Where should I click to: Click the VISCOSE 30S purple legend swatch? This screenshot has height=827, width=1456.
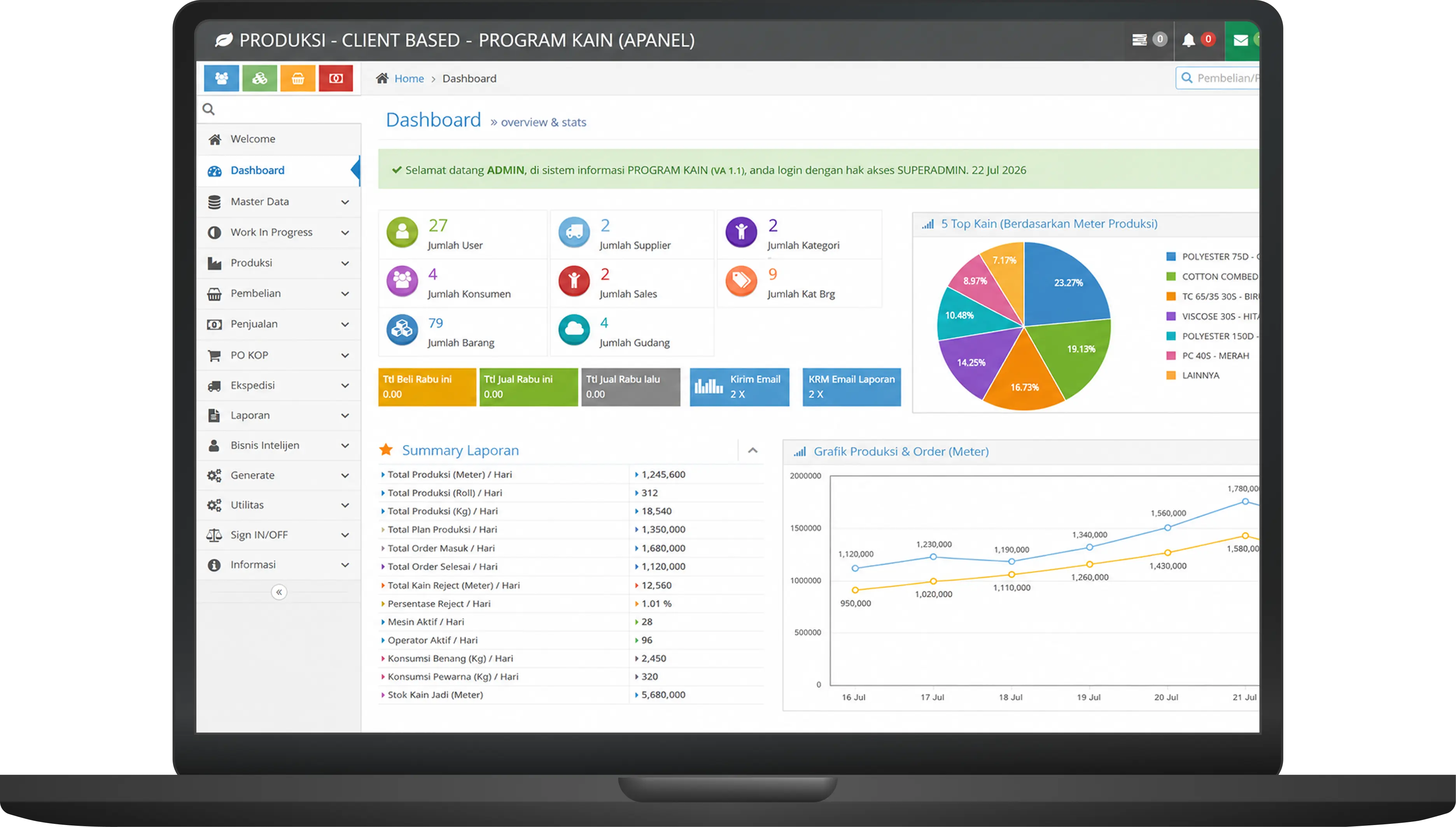tap(1171, 316)
